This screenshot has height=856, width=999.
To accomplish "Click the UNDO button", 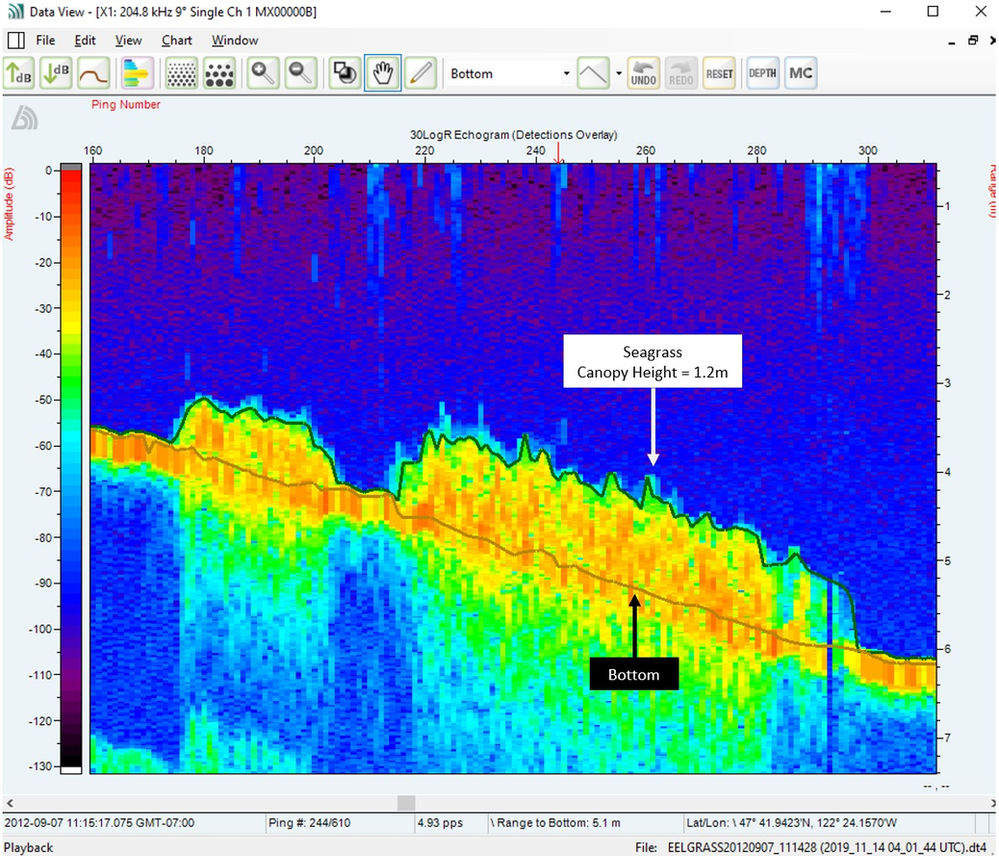I will (643, 72).
